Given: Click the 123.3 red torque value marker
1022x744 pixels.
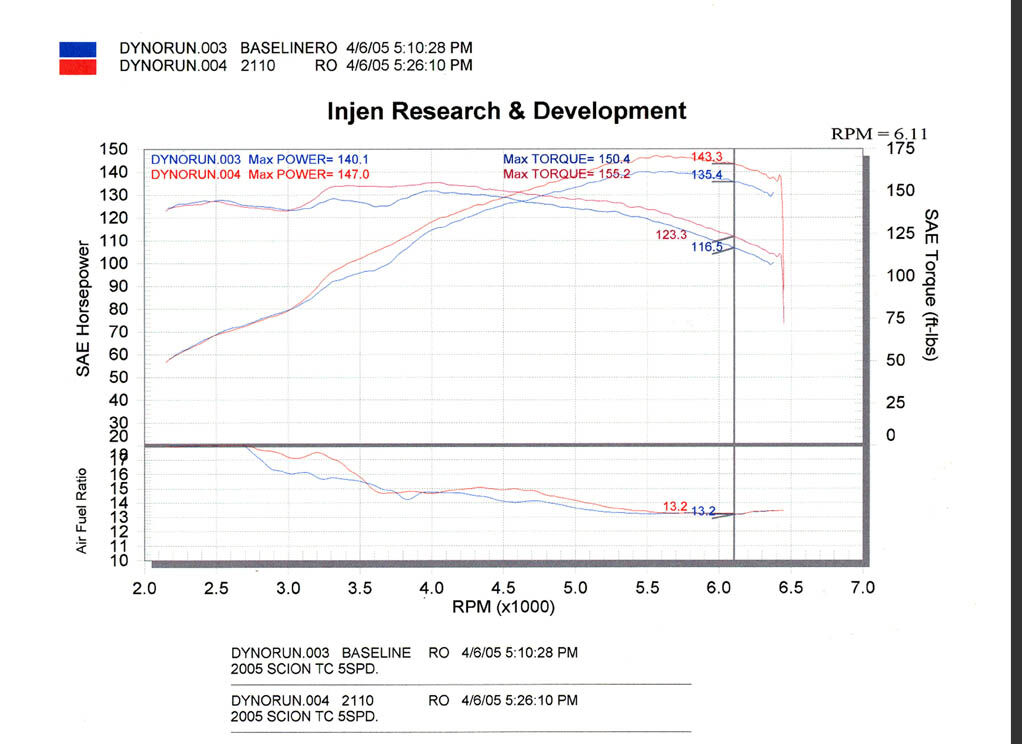Looking at the screenshot, I should (671, 235).
